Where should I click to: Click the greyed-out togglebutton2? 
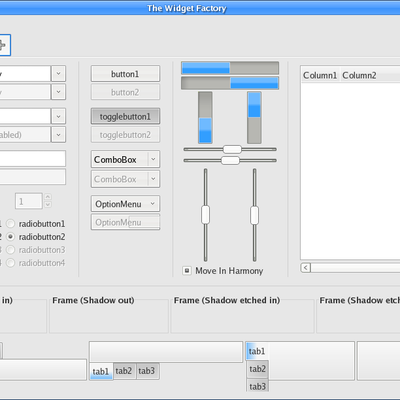(125, 135)
